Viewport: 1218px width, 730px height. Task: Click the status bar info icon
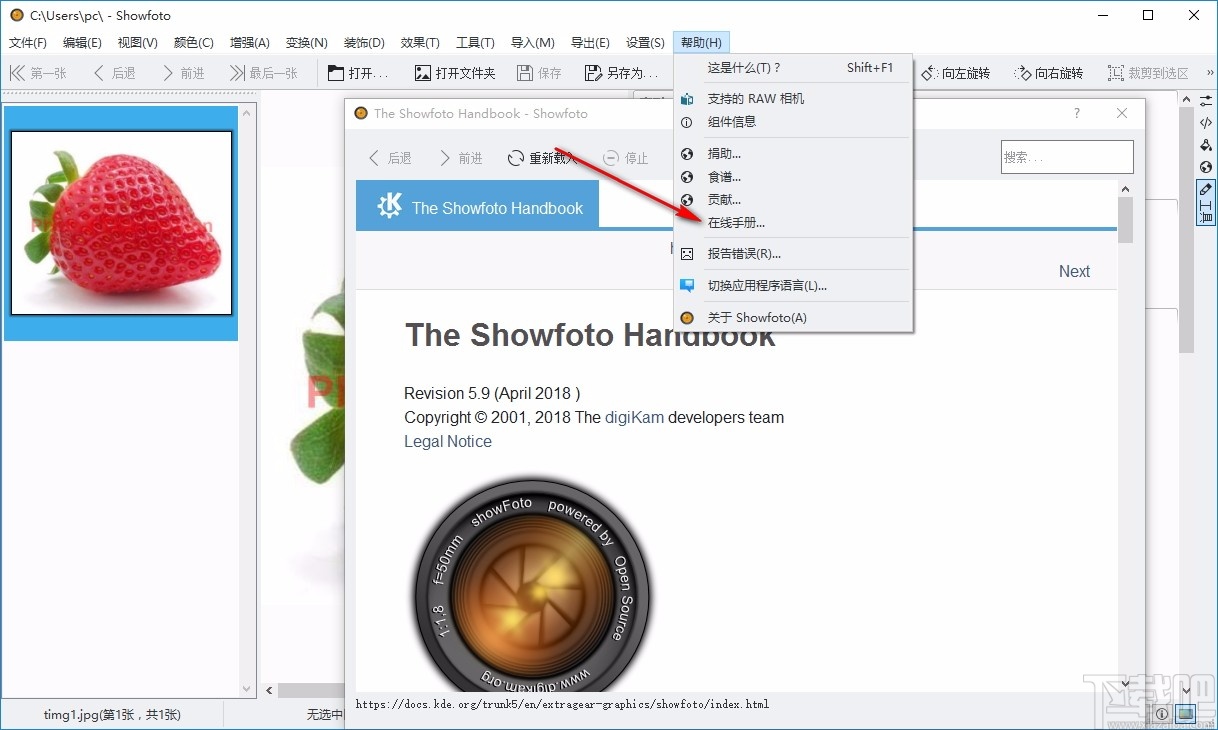(x=1162, y=714)
